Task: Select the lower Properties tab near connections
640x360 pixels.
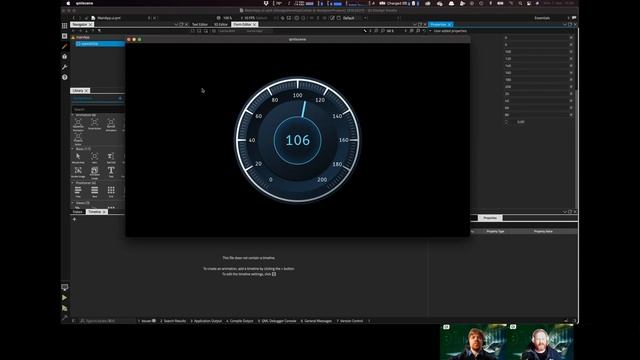Action: [x=490, y=218]
